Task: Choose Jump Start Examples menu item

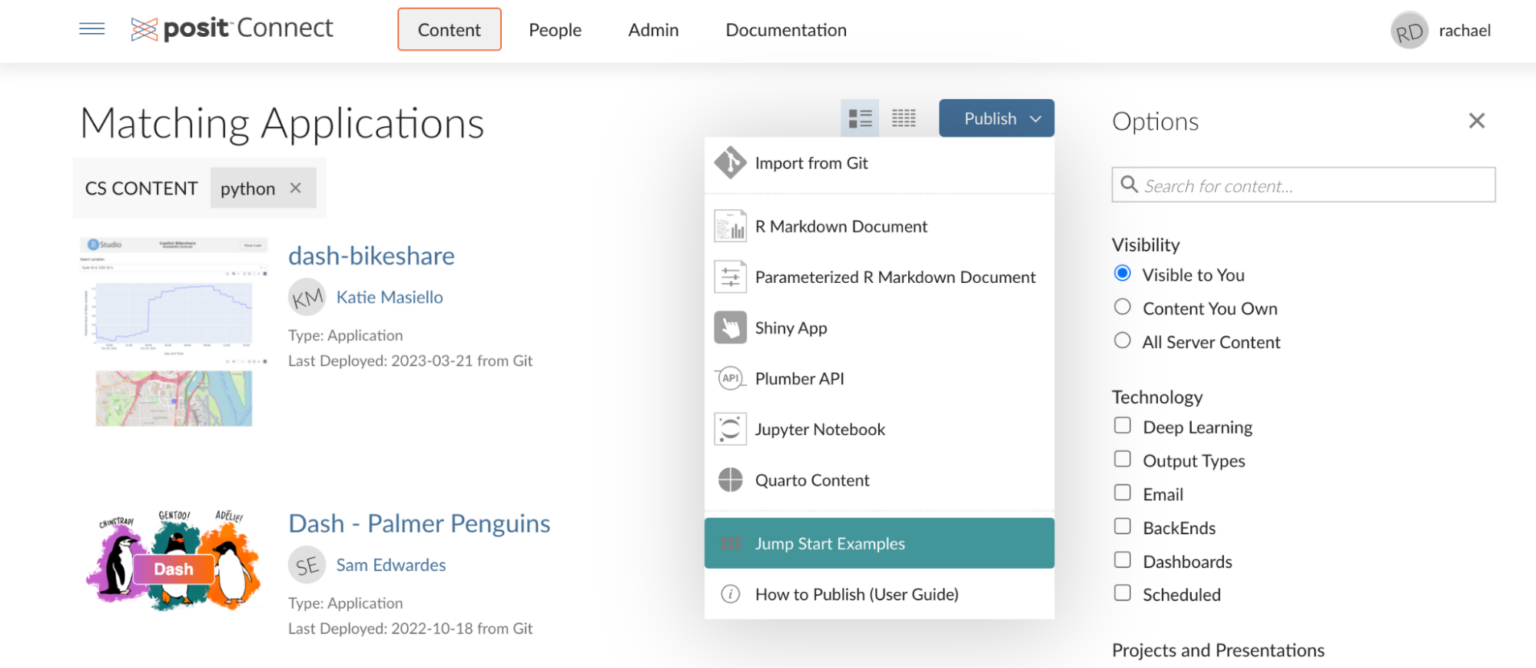Action: (x=879, y=544)
